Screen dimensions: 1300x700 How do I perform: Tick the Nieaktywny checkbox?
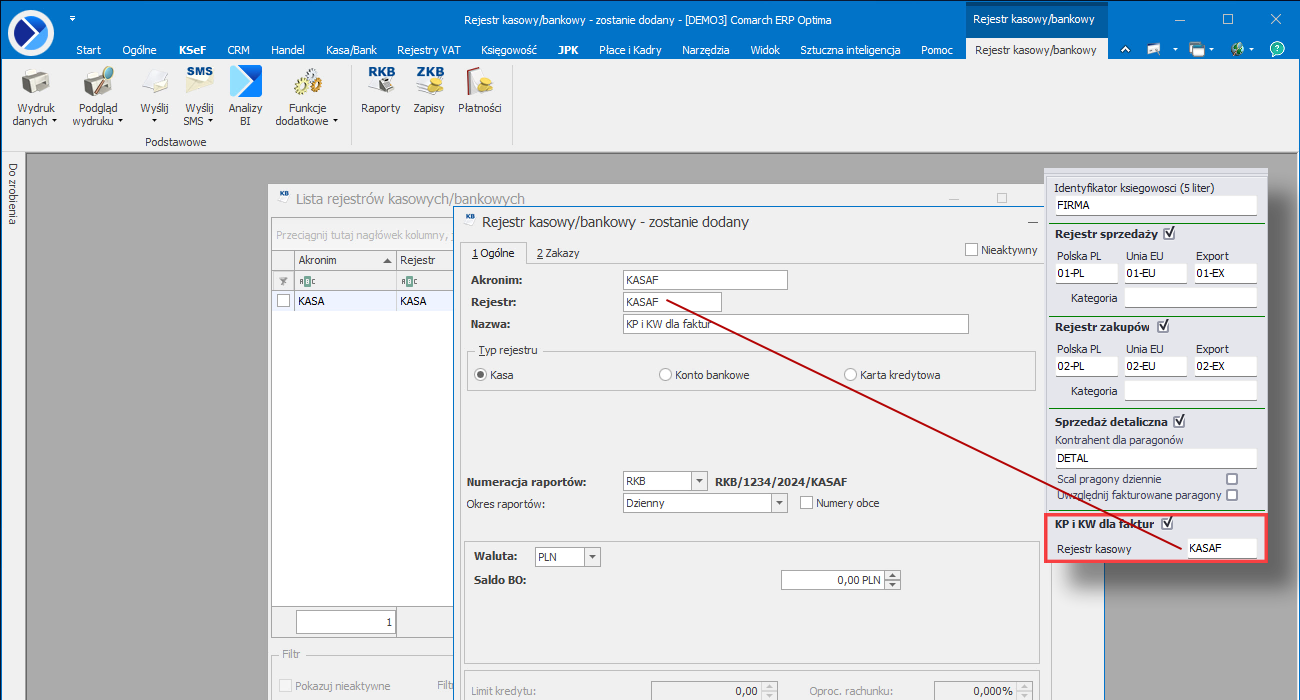tap(972, 250)
